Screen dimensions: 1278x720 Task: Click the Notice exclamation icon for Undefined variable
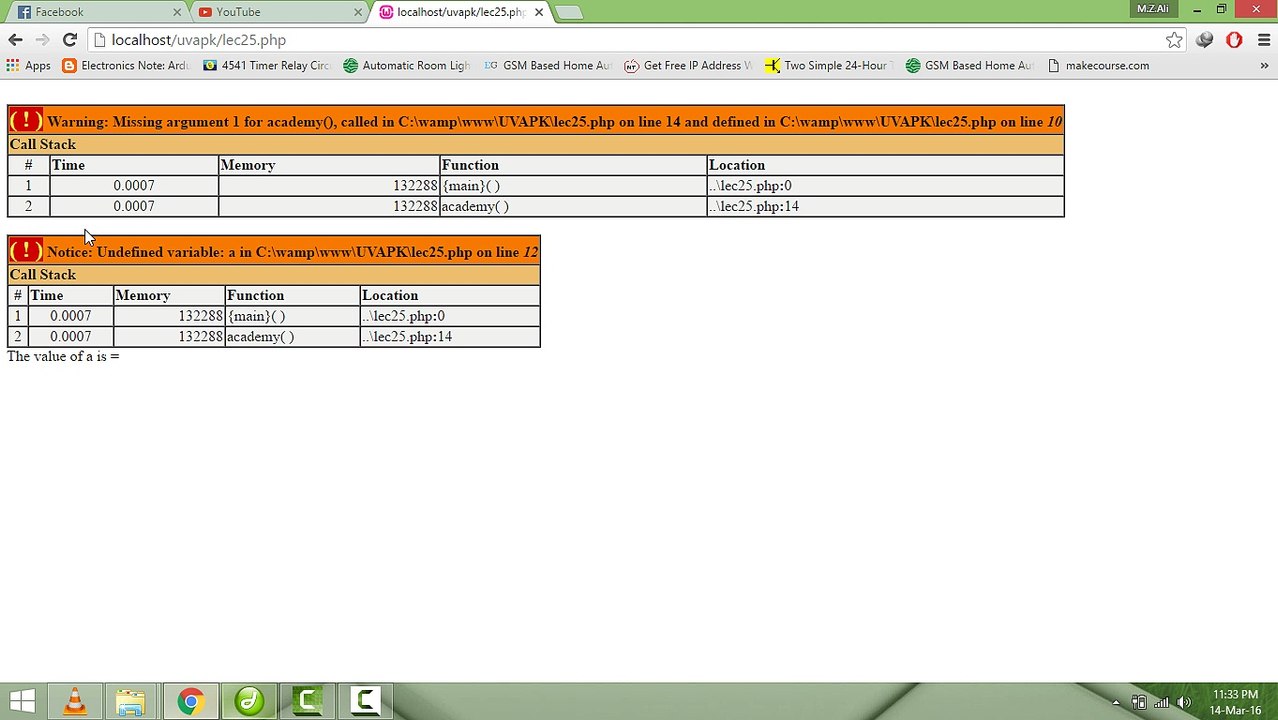[25, 250]
